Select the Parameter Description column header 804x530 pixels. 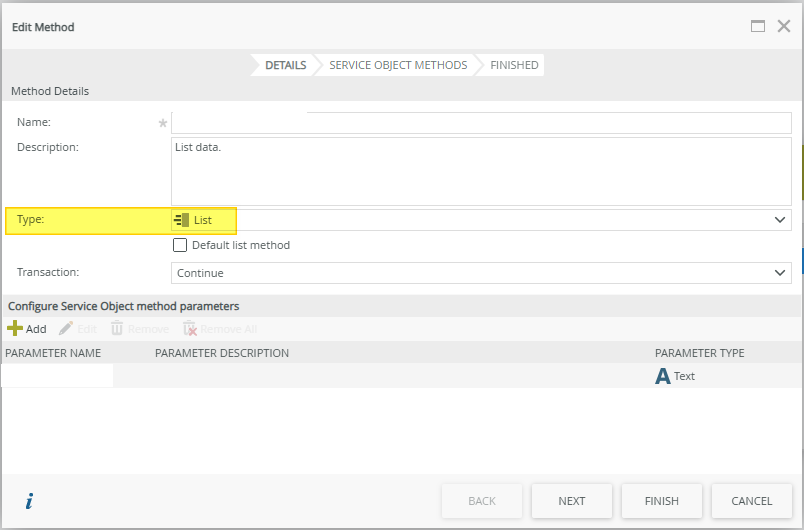[222, 353]
